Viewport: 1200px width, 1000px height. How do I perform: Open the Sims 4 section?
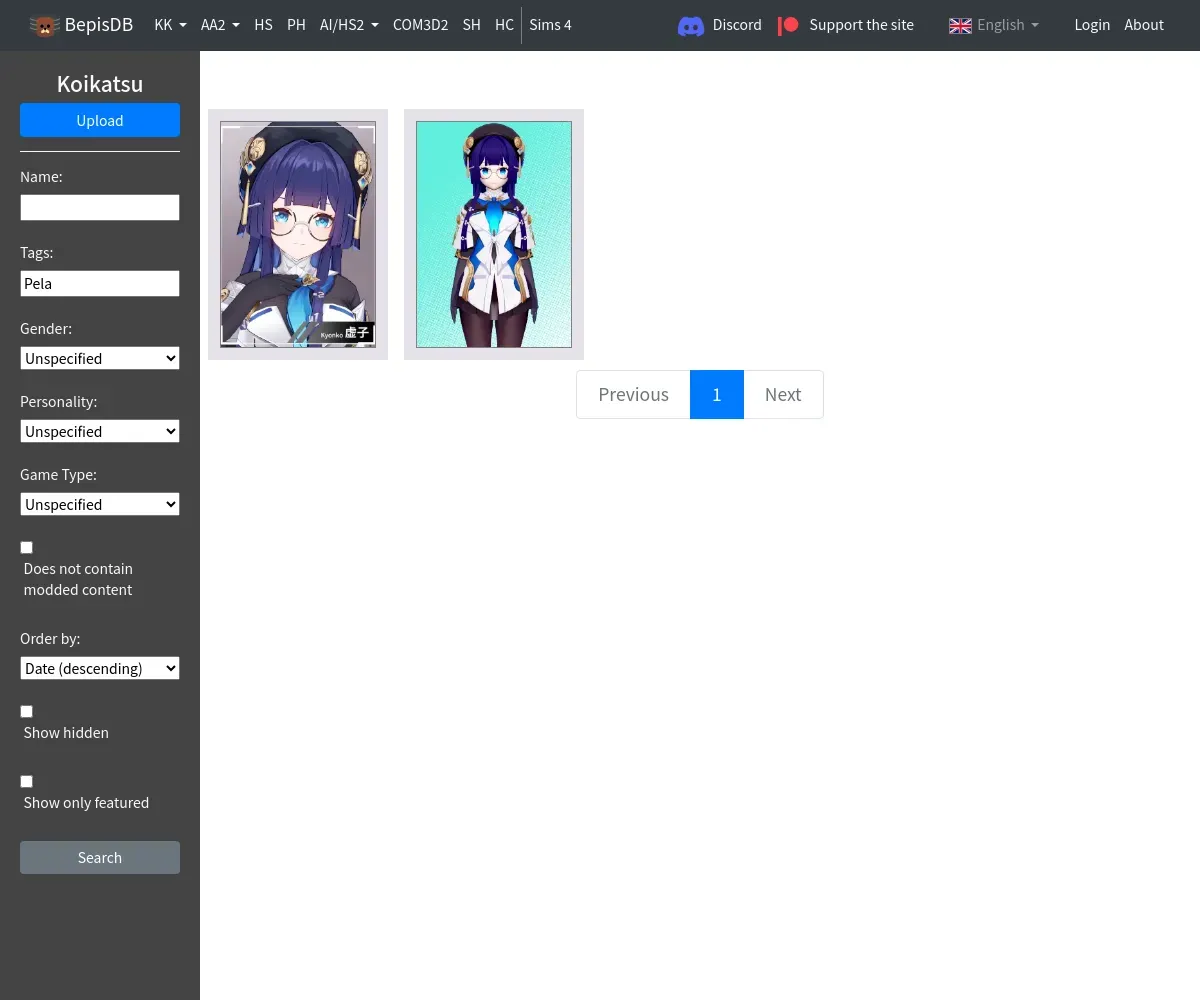point(550,25)
